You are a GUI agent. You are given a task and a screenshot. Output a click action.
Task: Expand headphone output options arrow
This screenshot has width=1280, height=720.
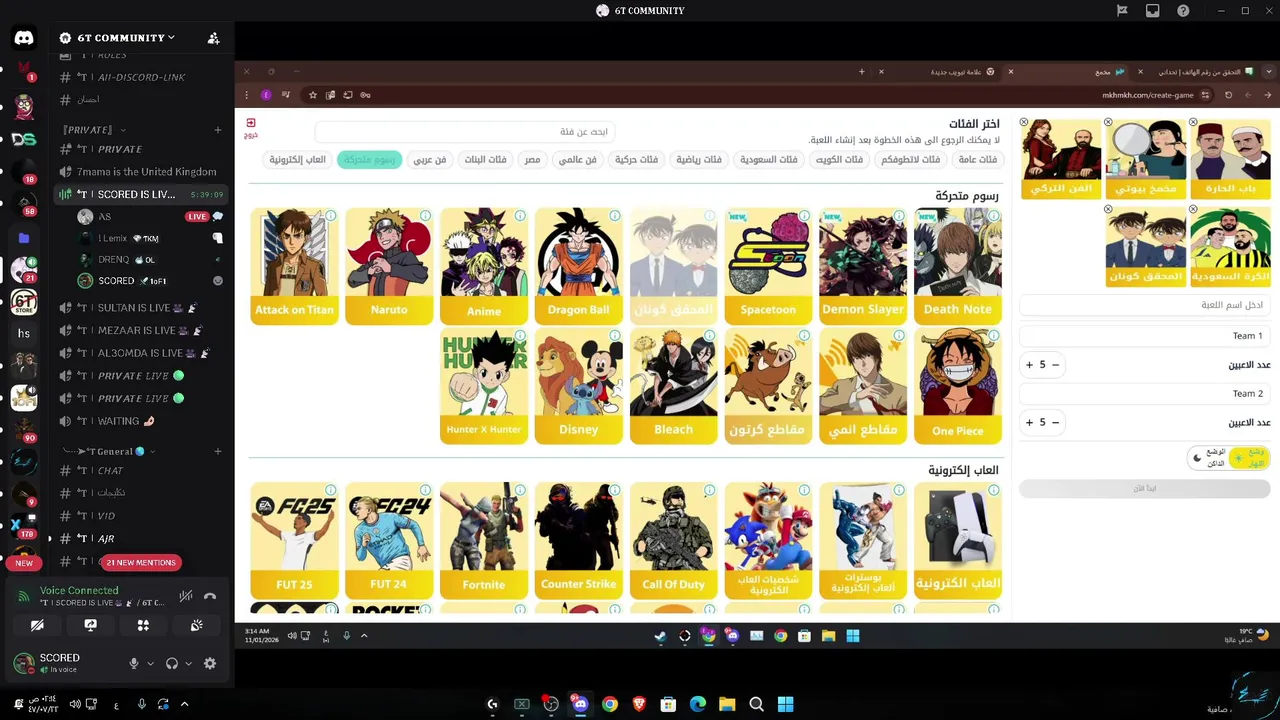pyautogui.click(x=189, y=663)
